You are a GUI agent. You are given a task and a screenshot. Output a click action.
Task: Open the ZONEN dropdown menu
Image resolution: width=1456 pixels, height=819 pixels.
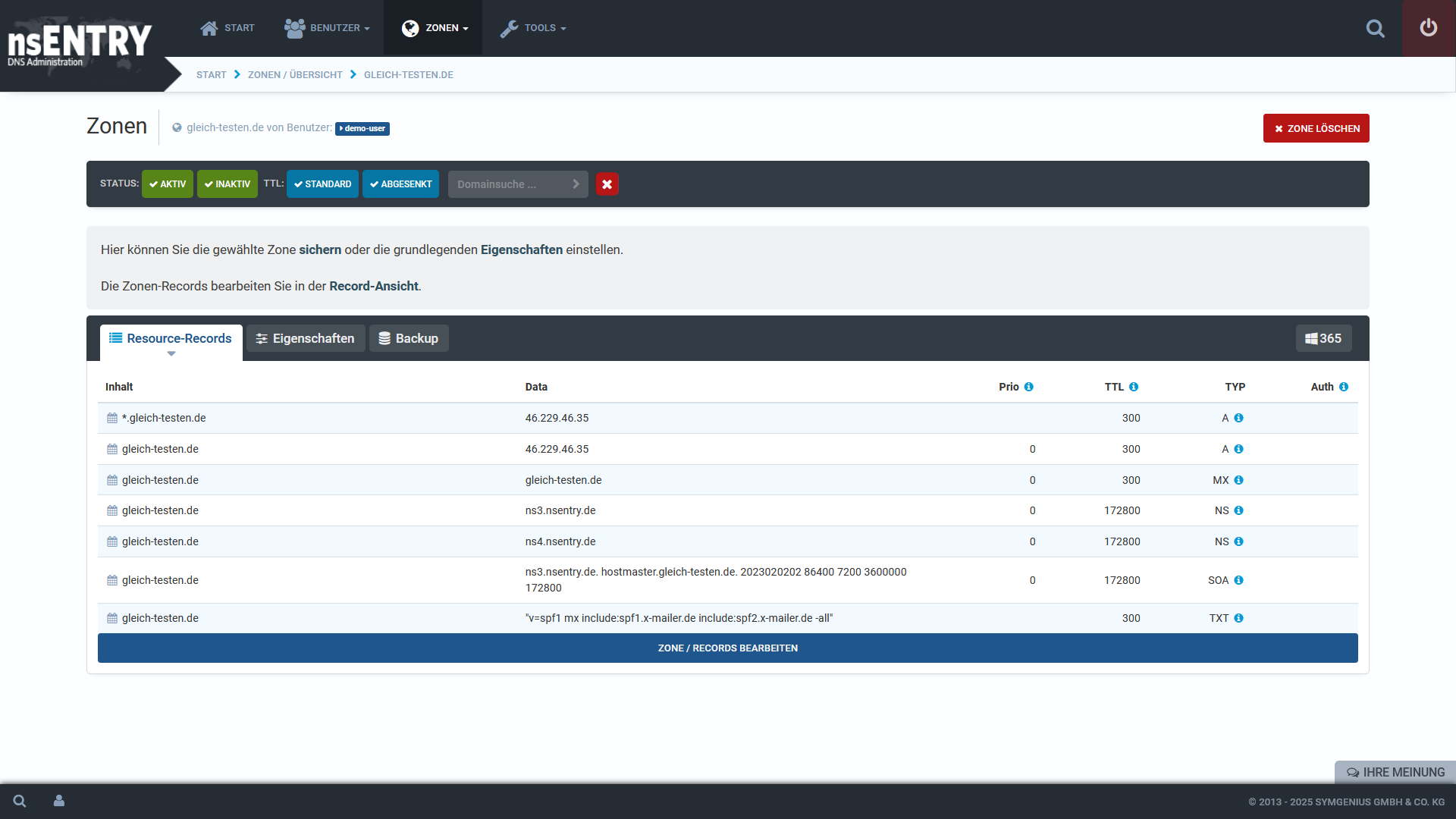coord(433,28)
